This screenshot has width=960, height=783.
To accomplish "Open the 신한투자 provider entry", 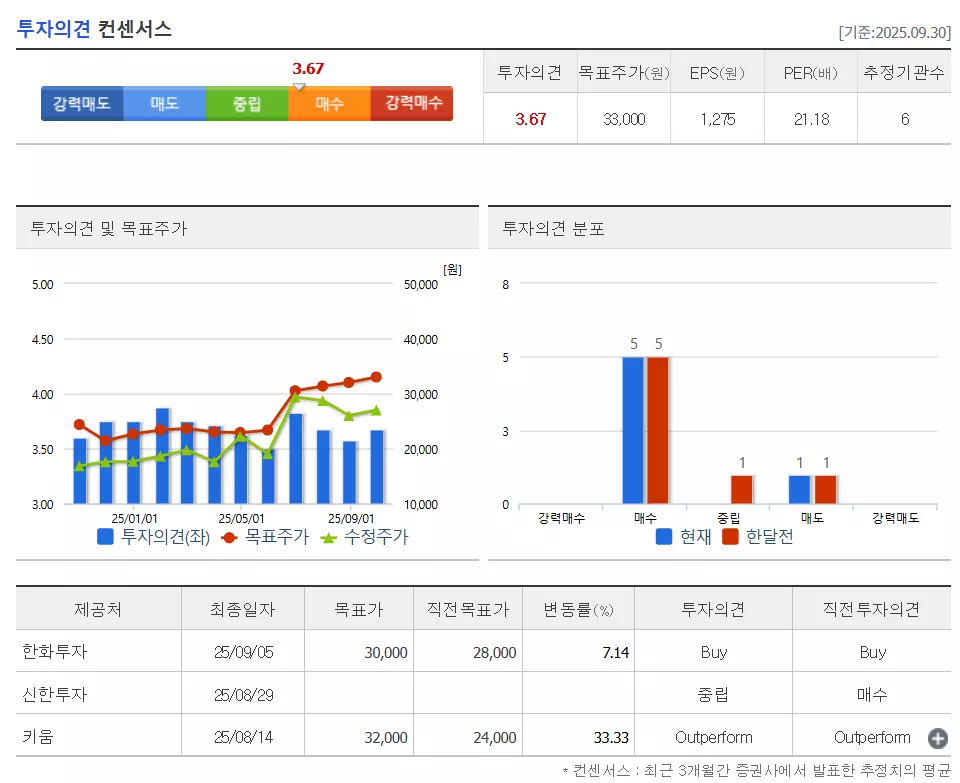I will click(x=55, y=695).
